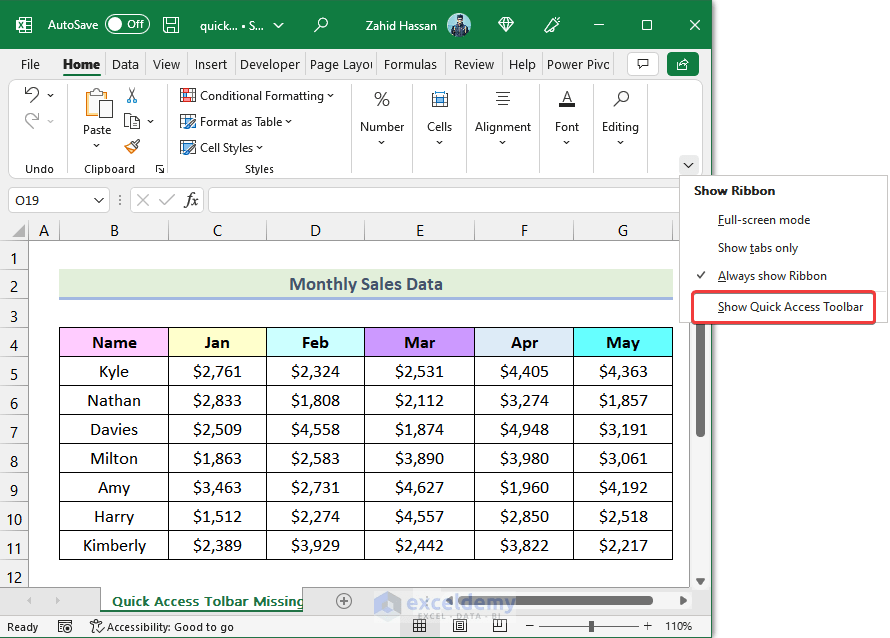Click the Paste icon
The image size is (890, 638).
(97, 103)
